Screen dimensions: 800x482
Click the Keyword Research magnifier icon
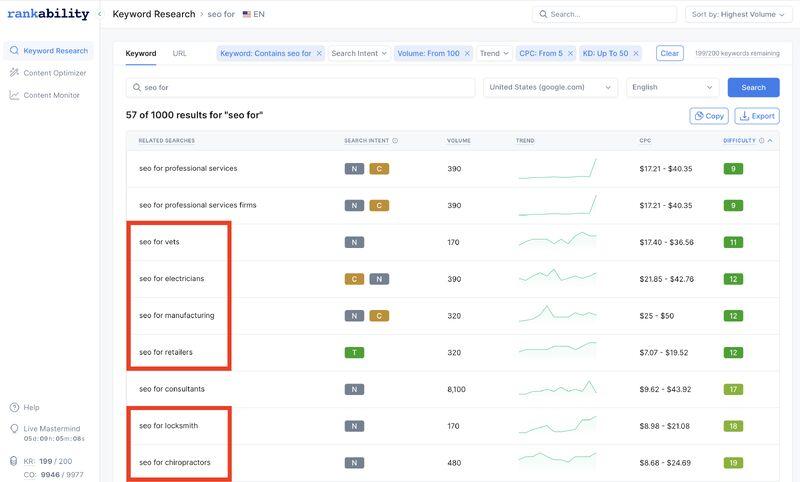pos(14,50)
